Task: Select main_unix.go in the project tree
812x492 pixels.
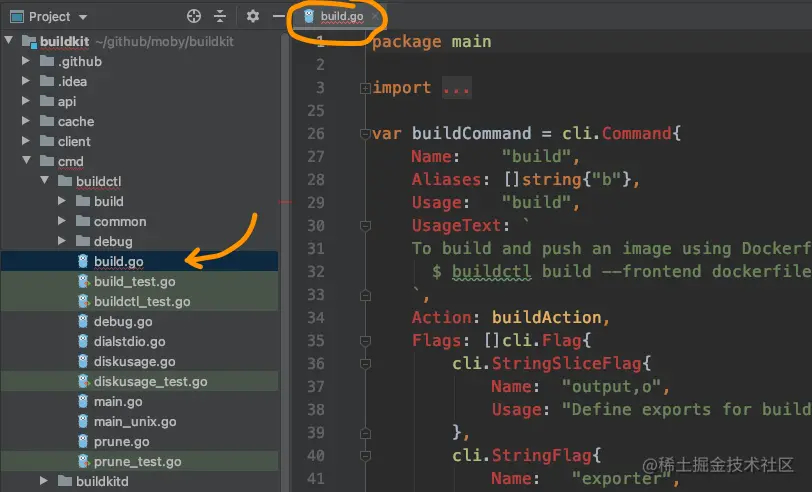Action: click(135, 422)
